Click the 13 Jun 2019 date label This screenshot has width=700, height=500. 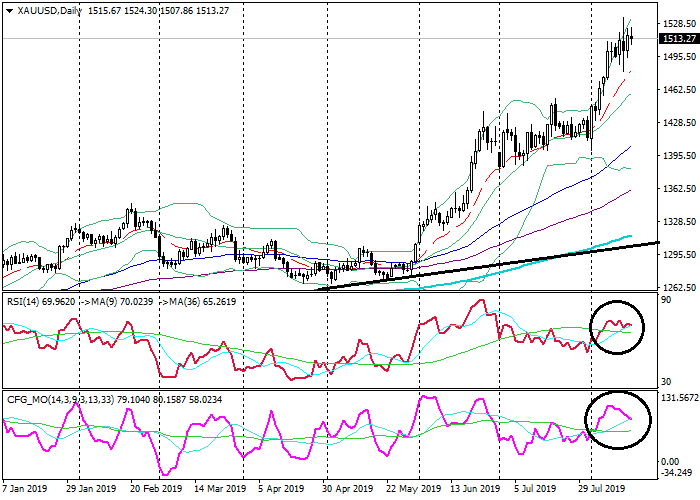tap(481, 491)
